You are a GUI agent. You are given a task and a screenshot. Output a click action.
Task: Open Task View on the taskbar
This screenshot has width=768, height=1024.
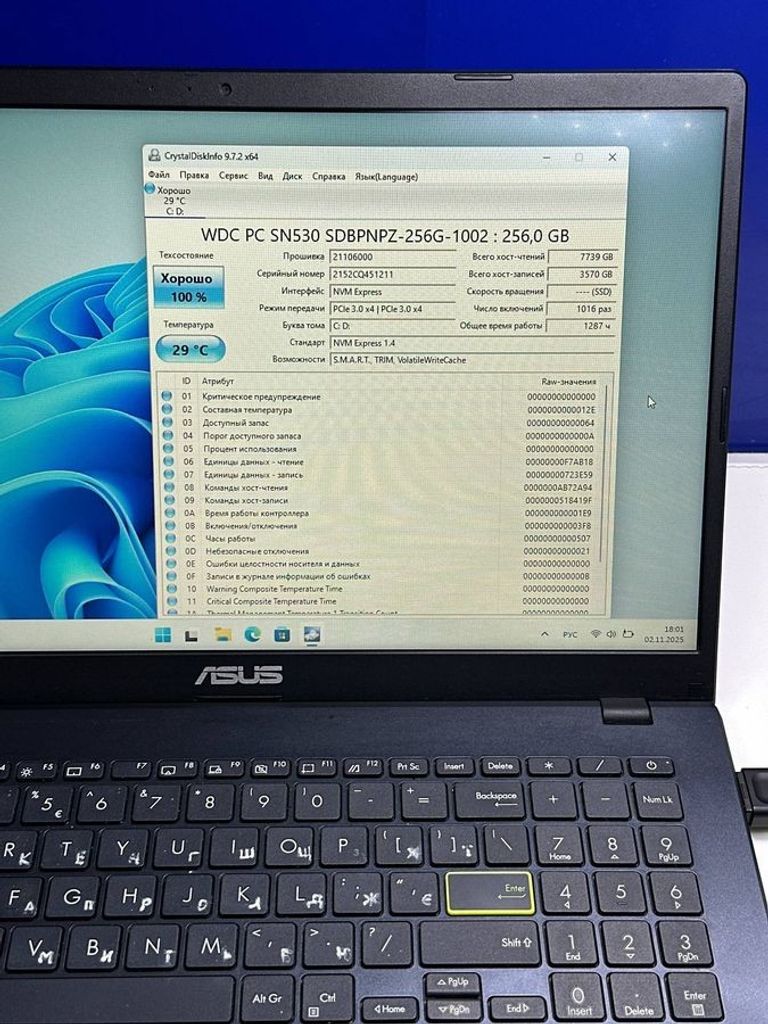coord(191,635)
